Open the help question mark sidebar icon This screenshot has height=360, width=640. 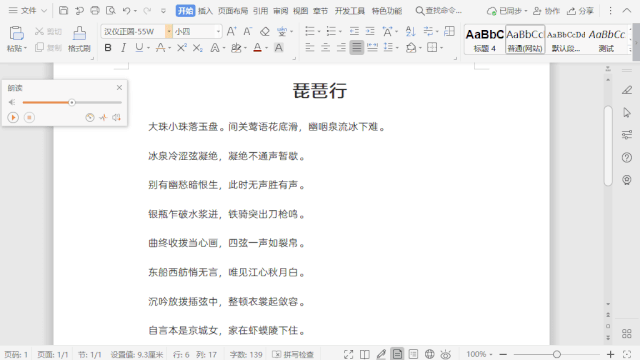click(627, 157)
